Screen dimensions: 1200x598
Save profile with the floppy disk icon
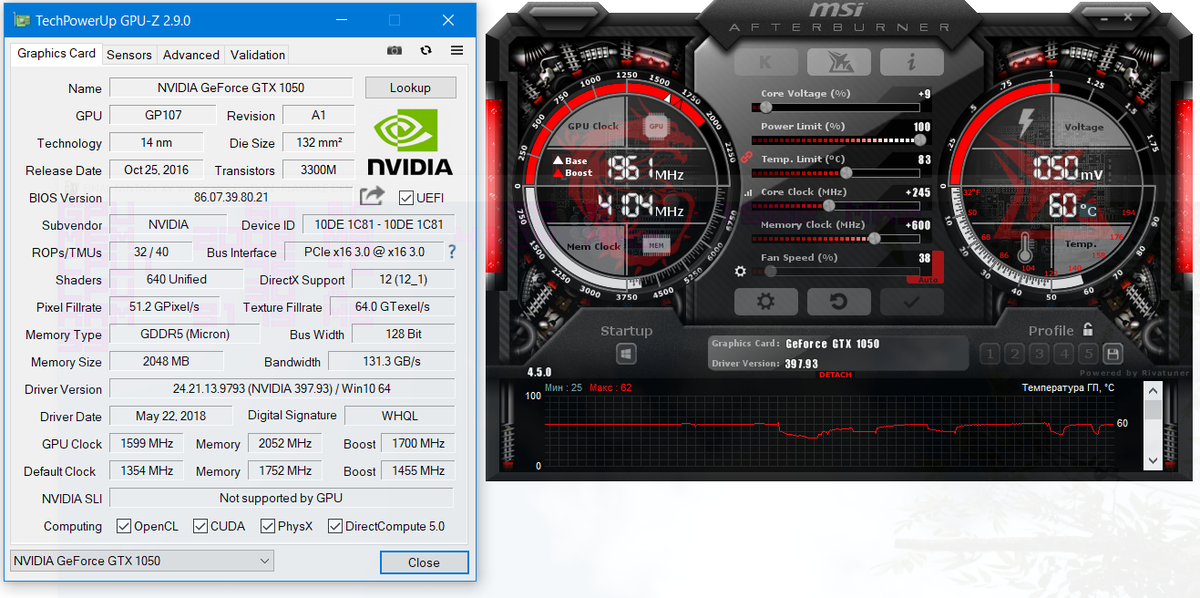point(1113,354)
